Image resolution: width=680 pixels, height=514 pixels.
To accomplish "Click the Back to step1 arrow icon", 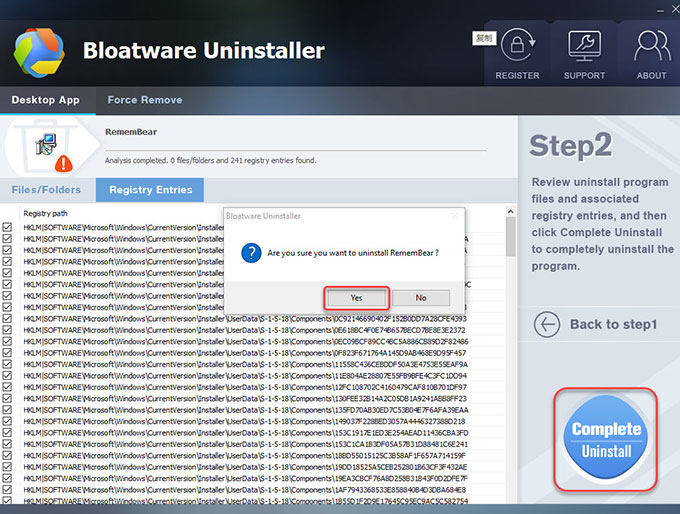I will coord(547,324).
